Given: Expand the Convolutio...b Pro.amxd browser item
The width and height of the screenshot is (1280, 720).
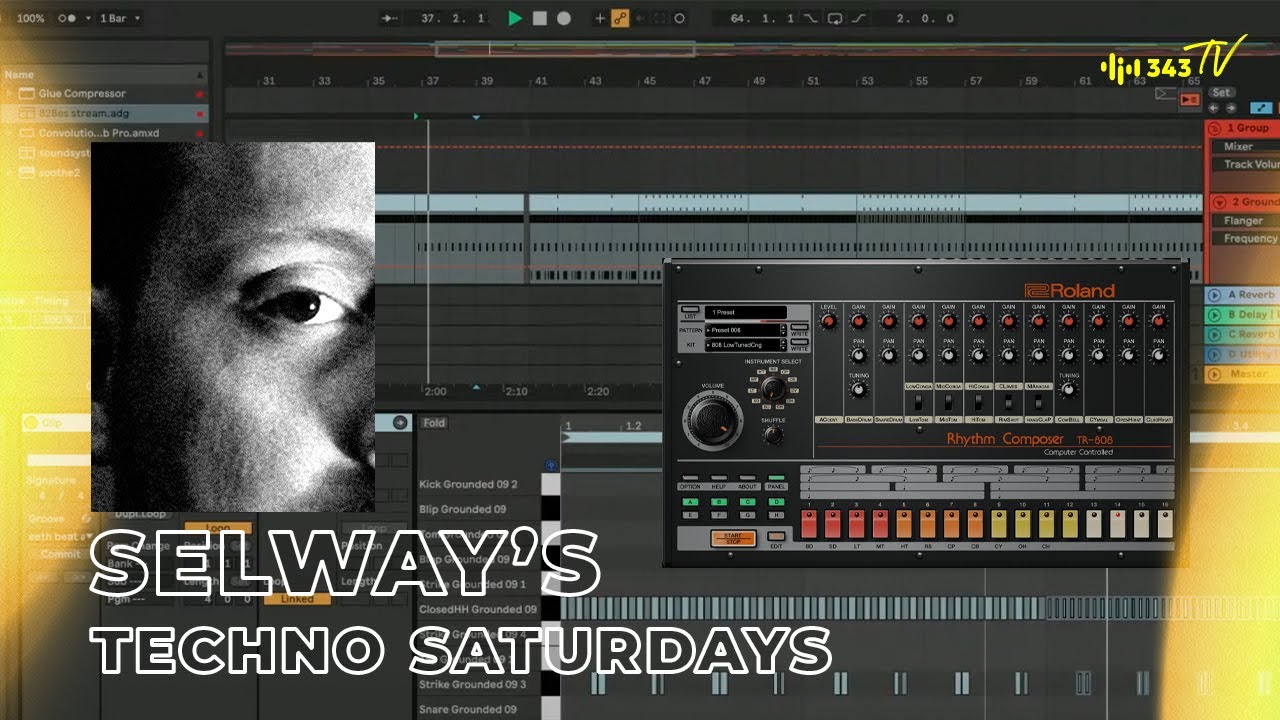Looking at the screenshot, I should (9, 133).
